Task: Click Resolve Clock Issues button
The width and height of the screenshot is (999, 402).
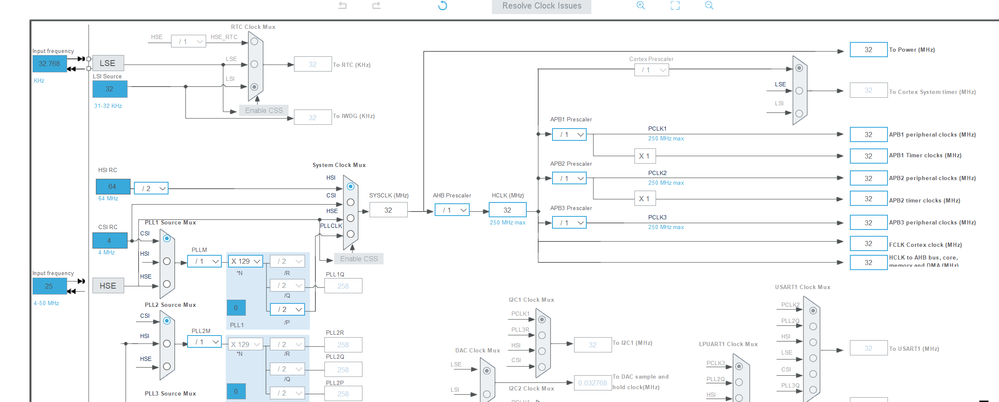Action: (542, 6)
